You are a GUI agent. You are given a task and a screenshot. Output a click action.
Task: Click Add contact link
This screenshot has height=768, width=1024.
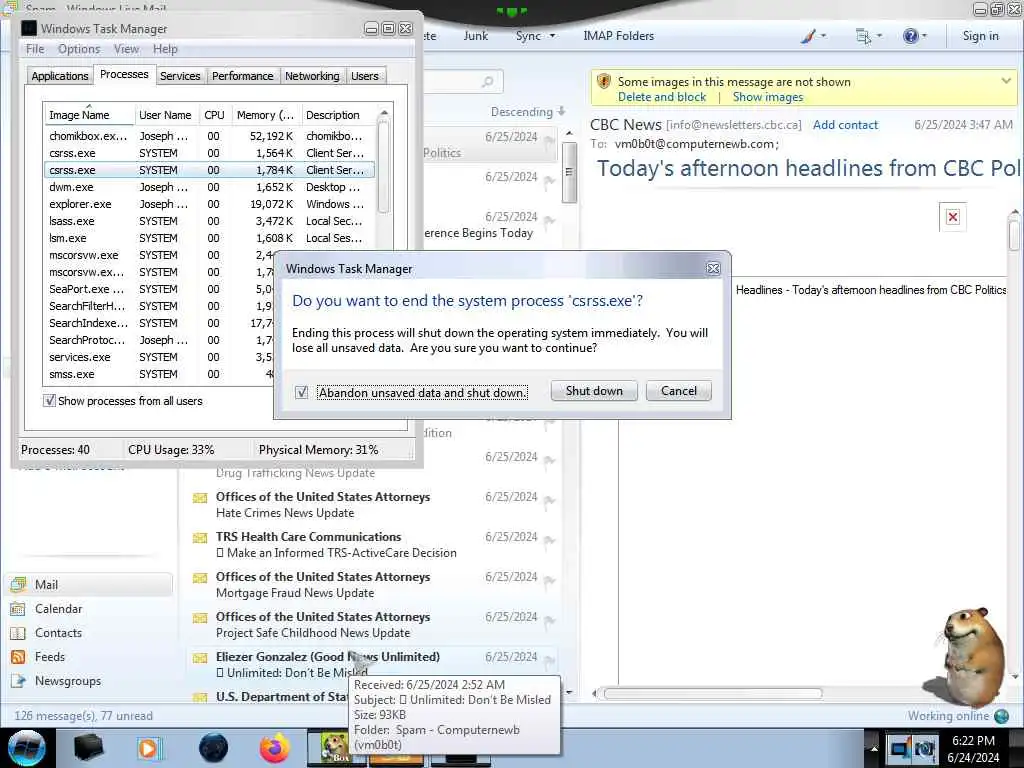click(845, 125)
